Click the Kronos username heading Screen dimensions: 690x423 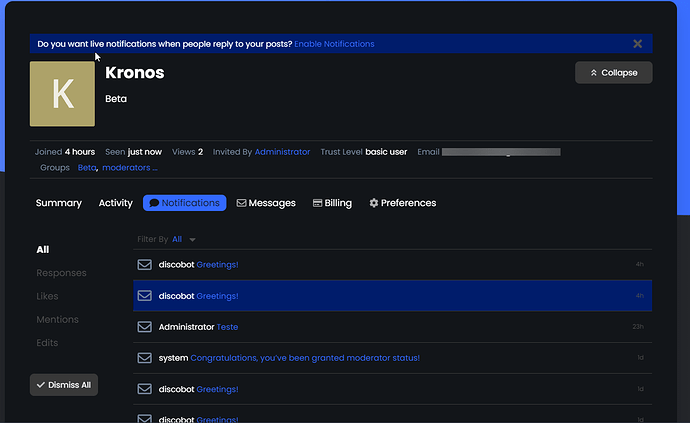(135, 73)
